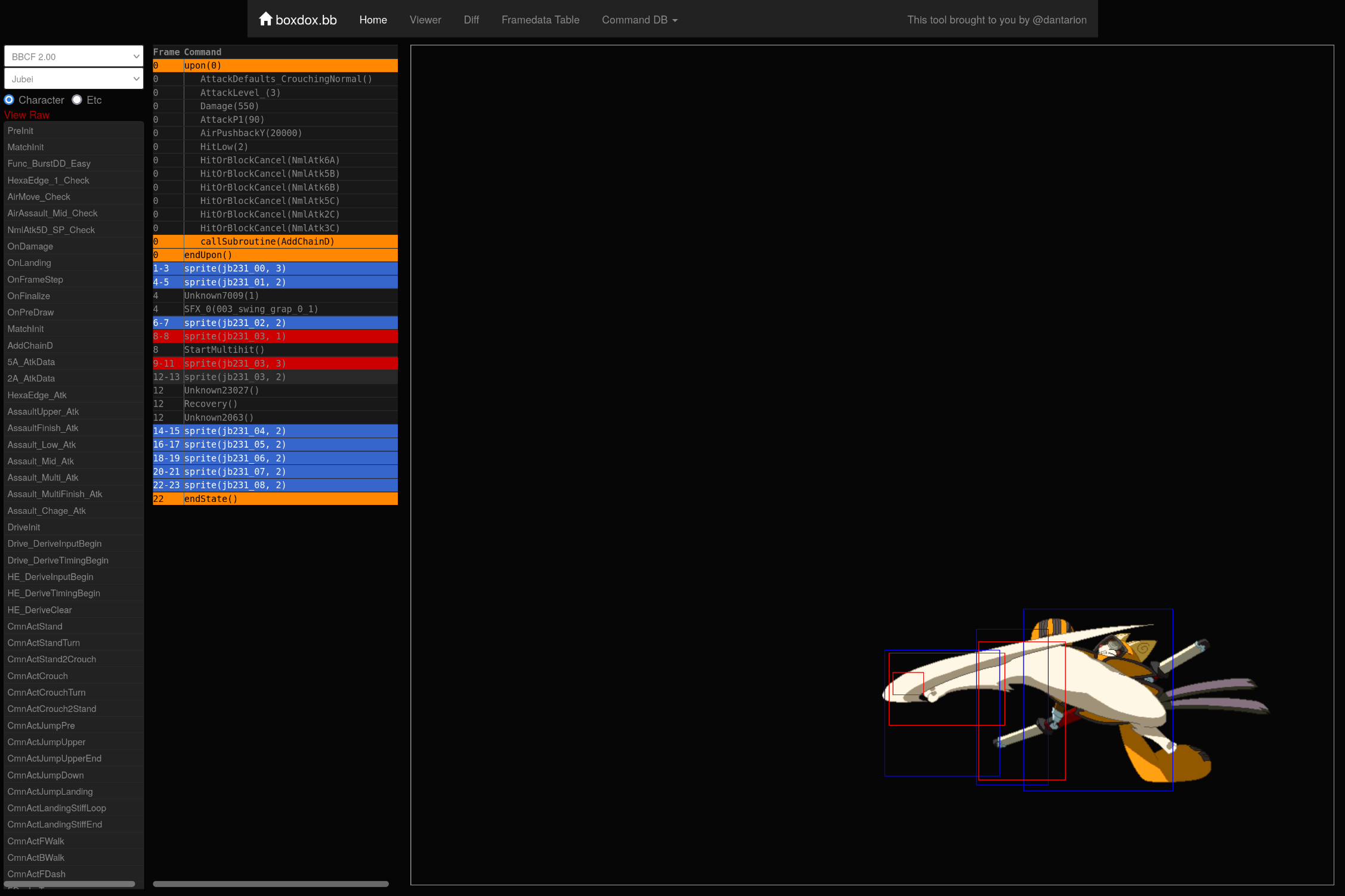
Task: Click the AddChainD subroutine entry
Action: pos(31,345)
